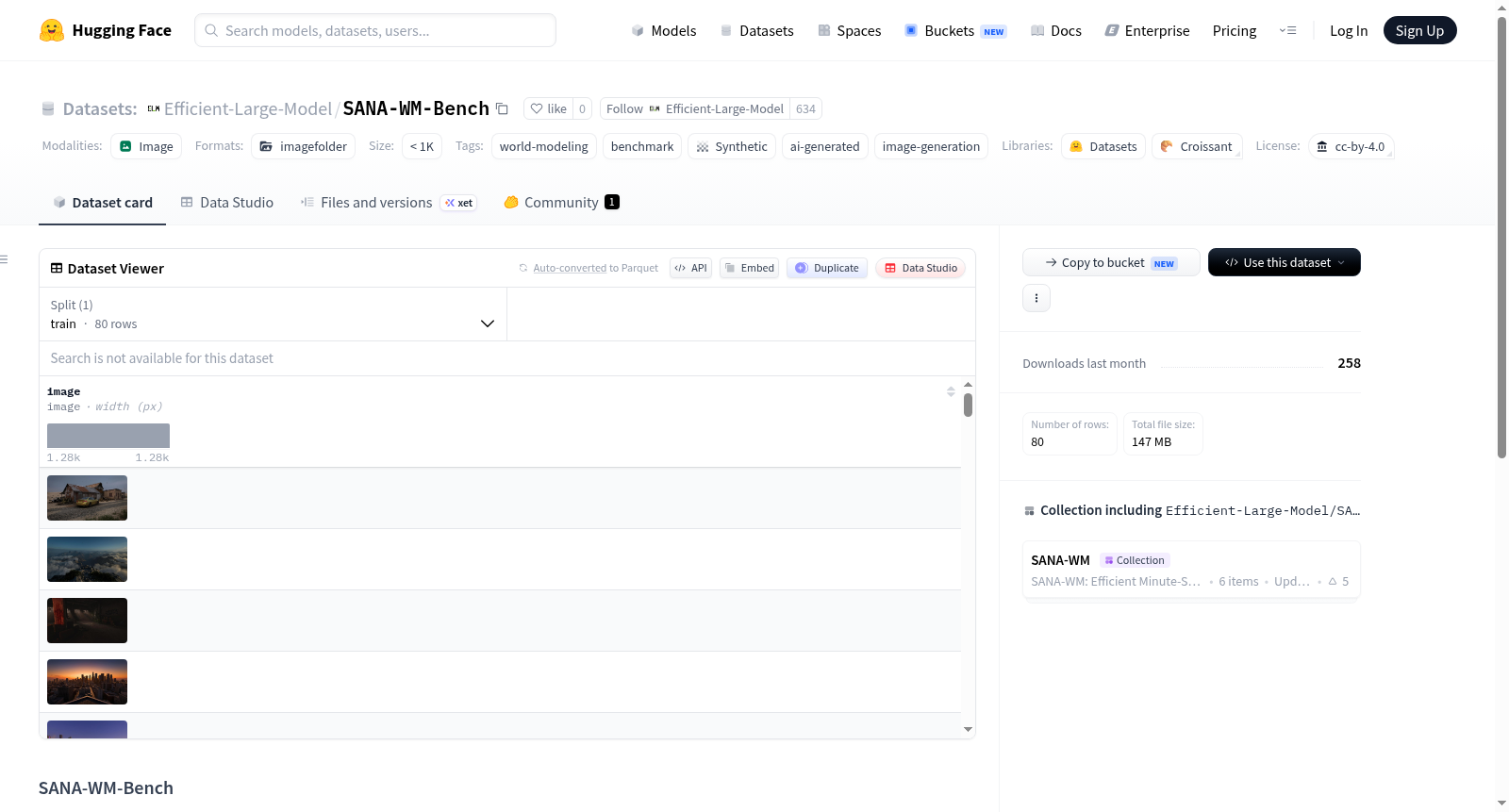Go to Models in top navigation
The width and height of the screenshot is (1509, 812).
(664, 30)
